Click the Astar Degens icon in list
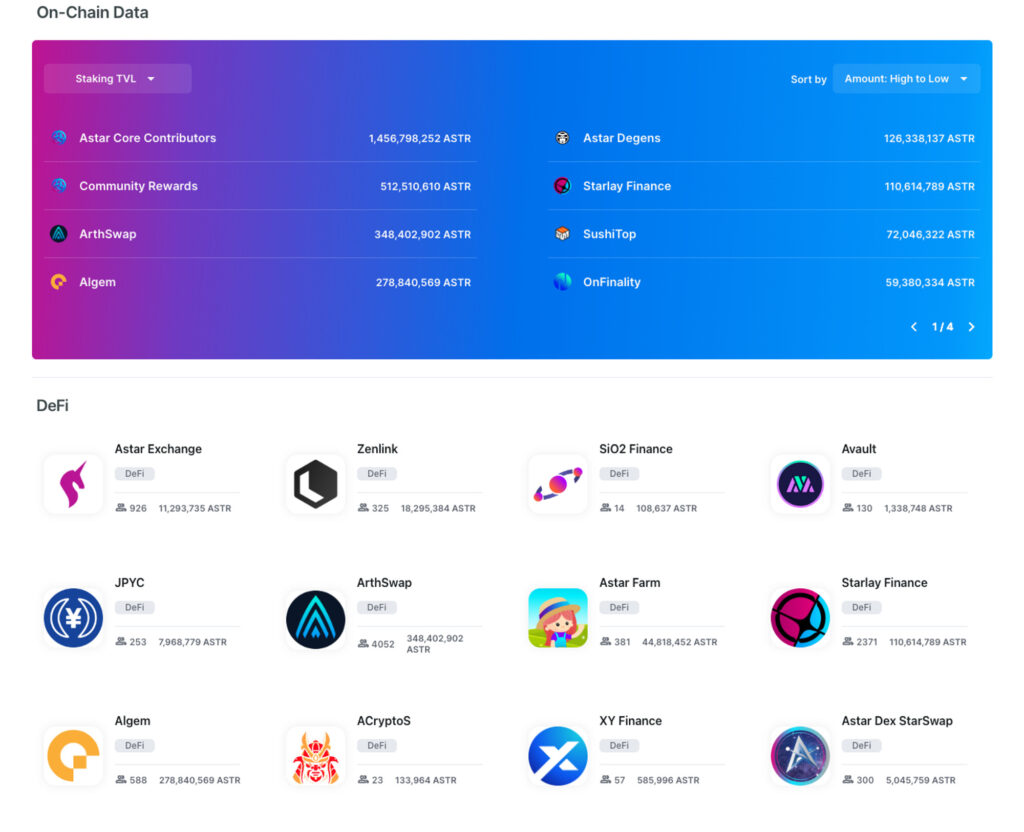 [562, 138]
